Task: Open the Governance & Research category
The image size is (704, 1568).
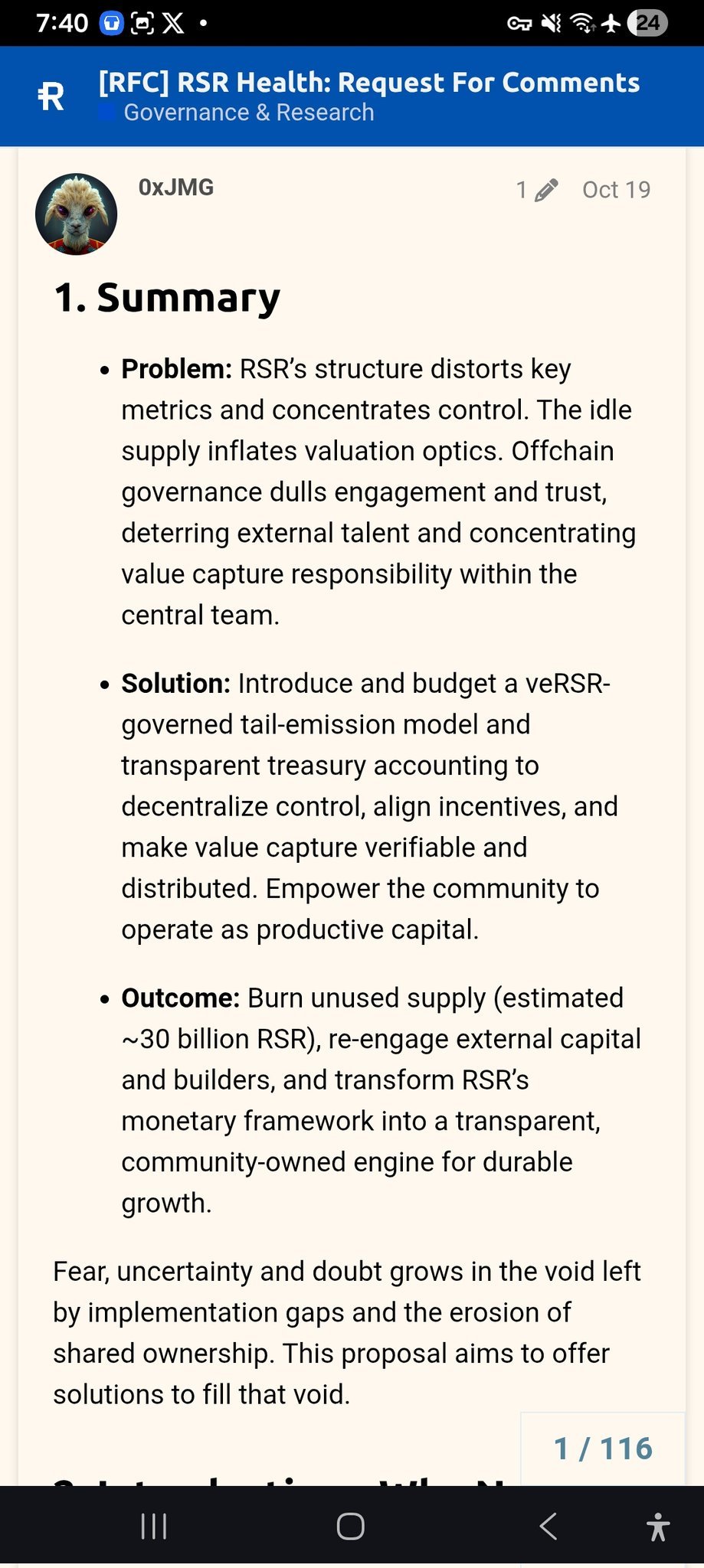Action: click(248, 113)
